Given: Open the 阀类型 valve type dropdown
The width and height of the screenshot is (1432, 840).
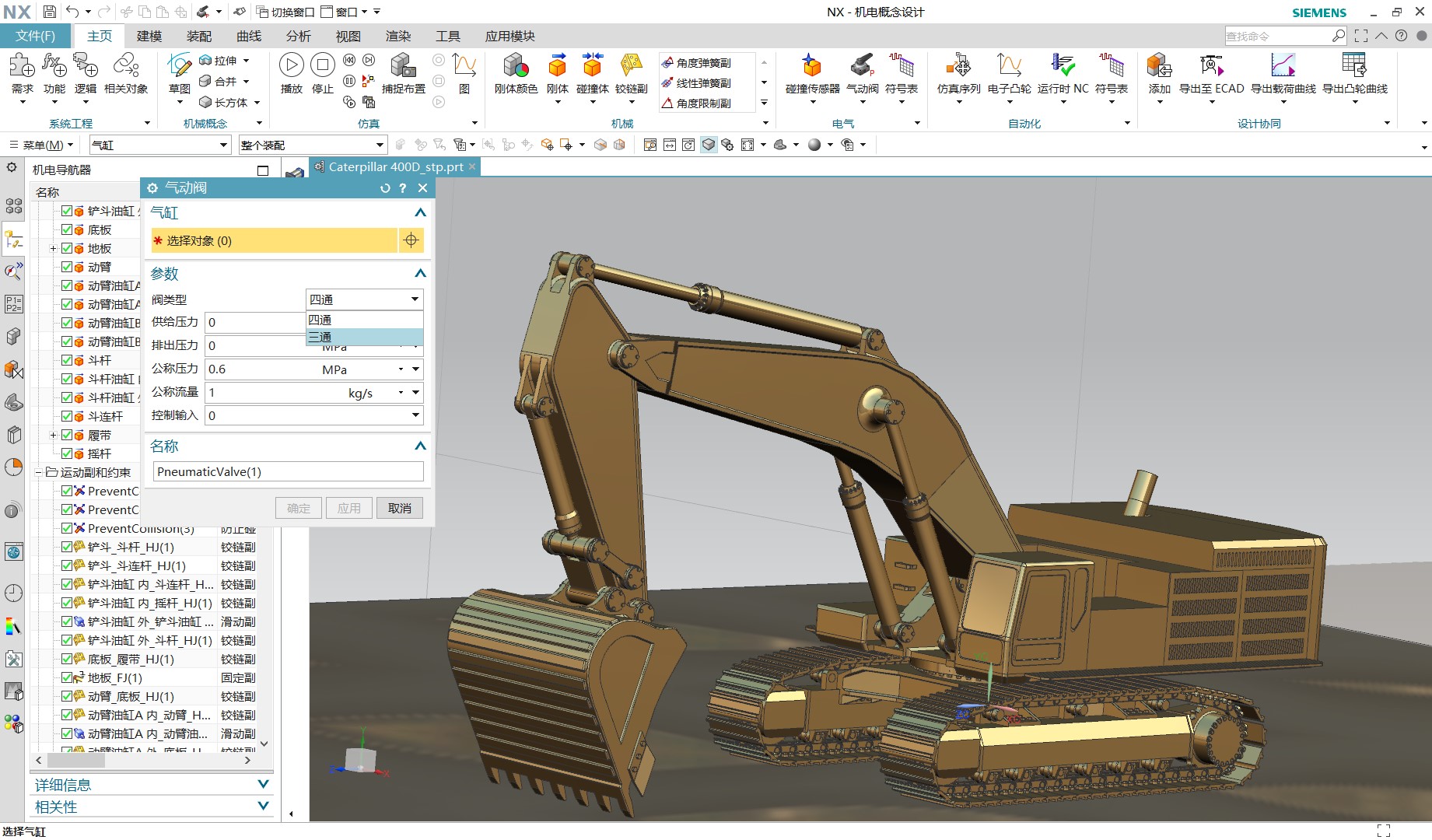Looking at the screenshot, I should (364, 299).
